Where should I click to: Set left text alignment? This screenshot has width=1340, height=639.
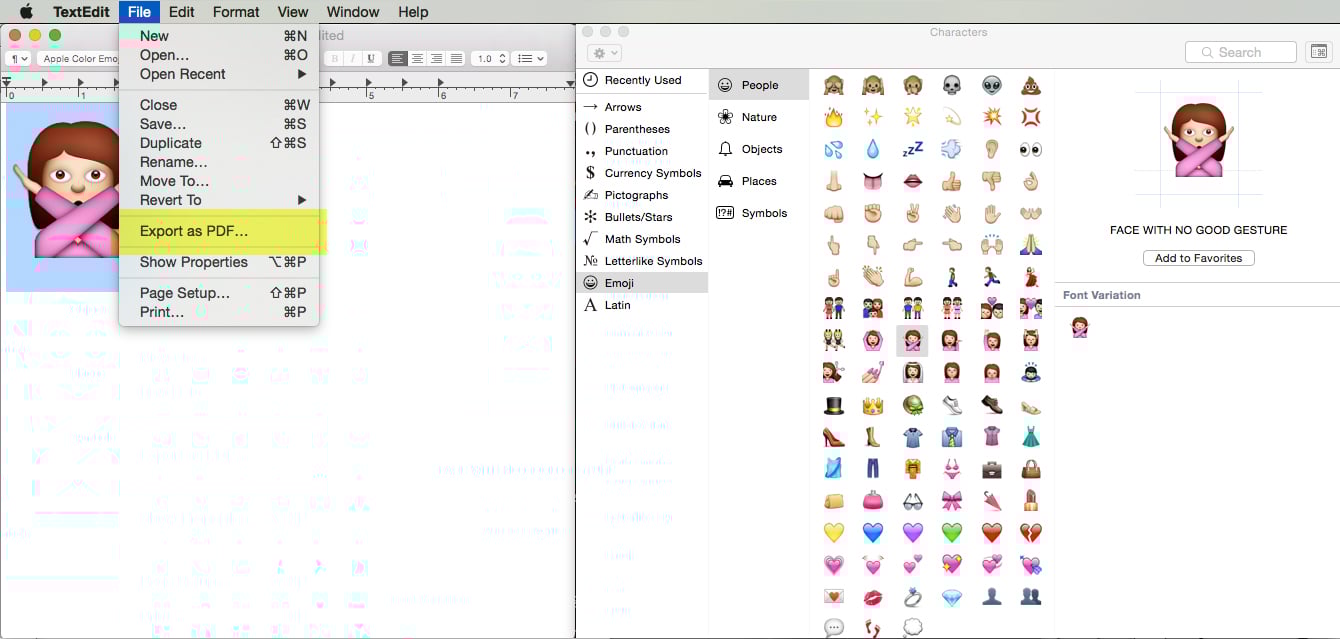click(398, 59)
